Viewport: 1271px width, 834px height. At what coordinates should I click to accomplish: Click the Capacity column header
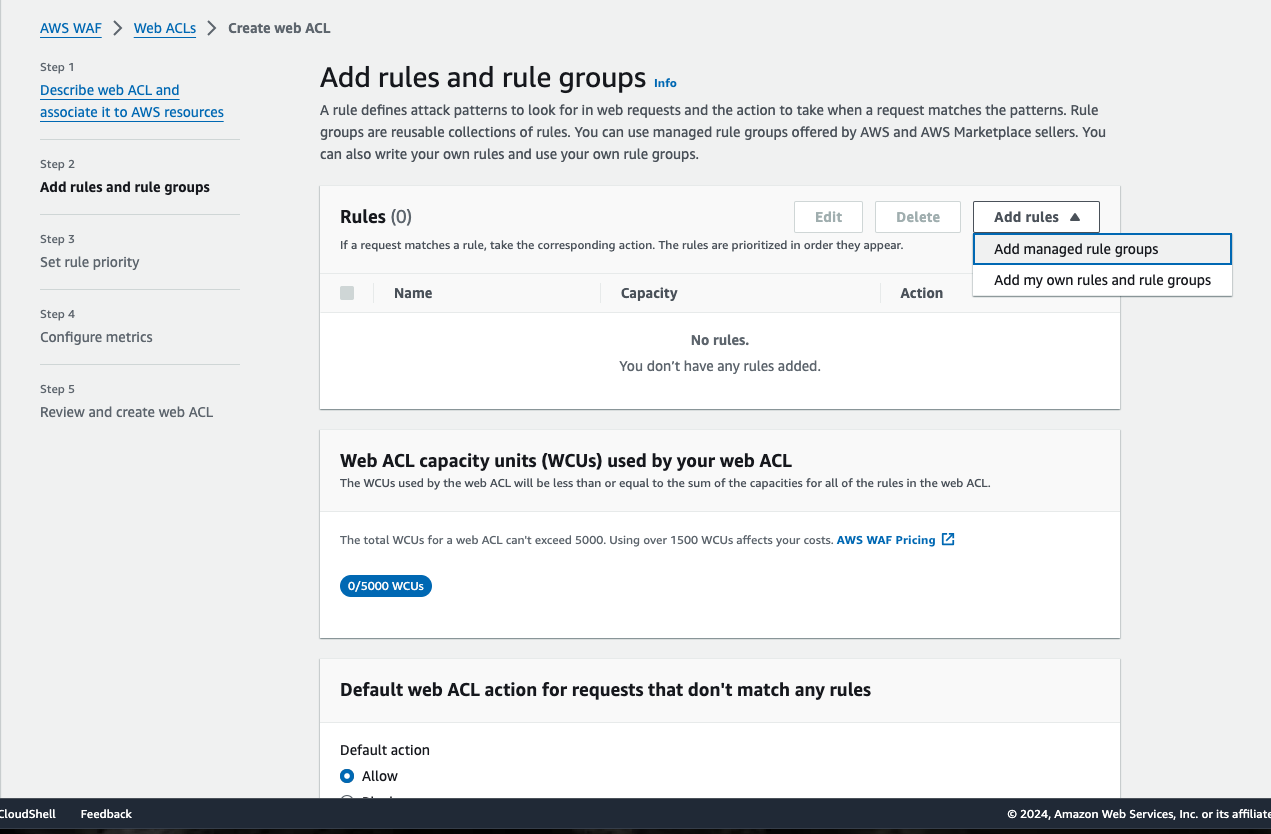click(649, 293)
